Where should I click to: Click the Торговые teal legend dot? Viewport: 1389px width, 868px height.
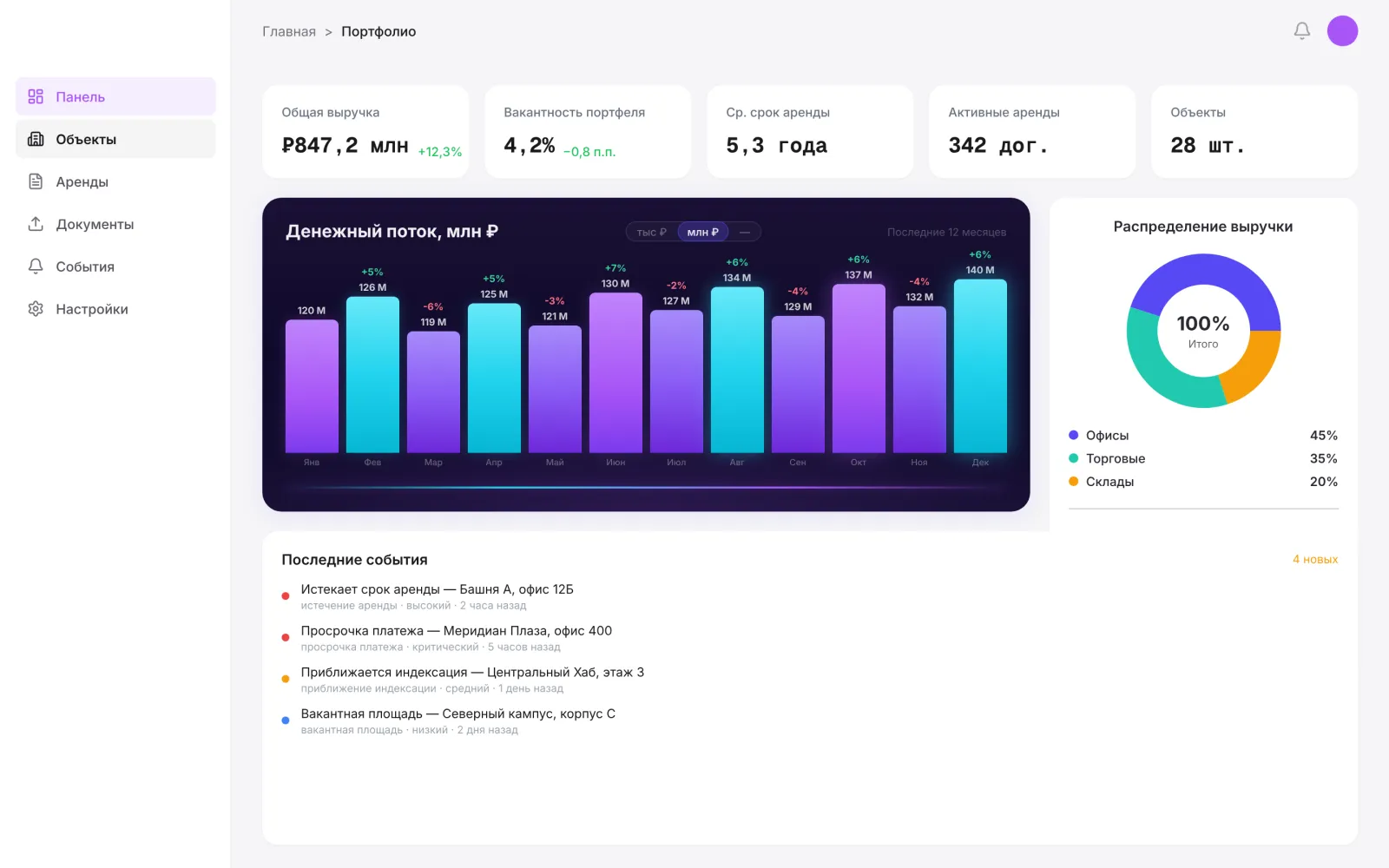[x=1074, y=458]
